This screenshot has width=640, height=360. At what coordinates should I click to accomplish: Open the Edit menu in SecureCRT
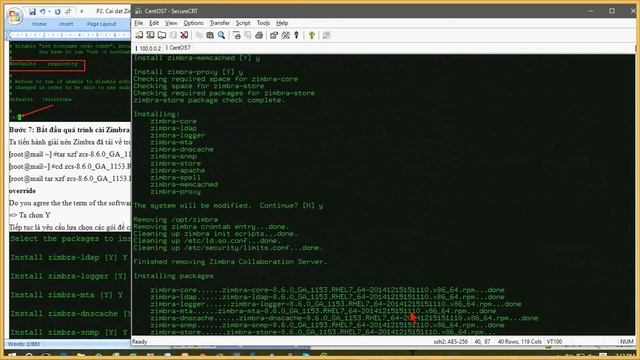pos(154,23)
